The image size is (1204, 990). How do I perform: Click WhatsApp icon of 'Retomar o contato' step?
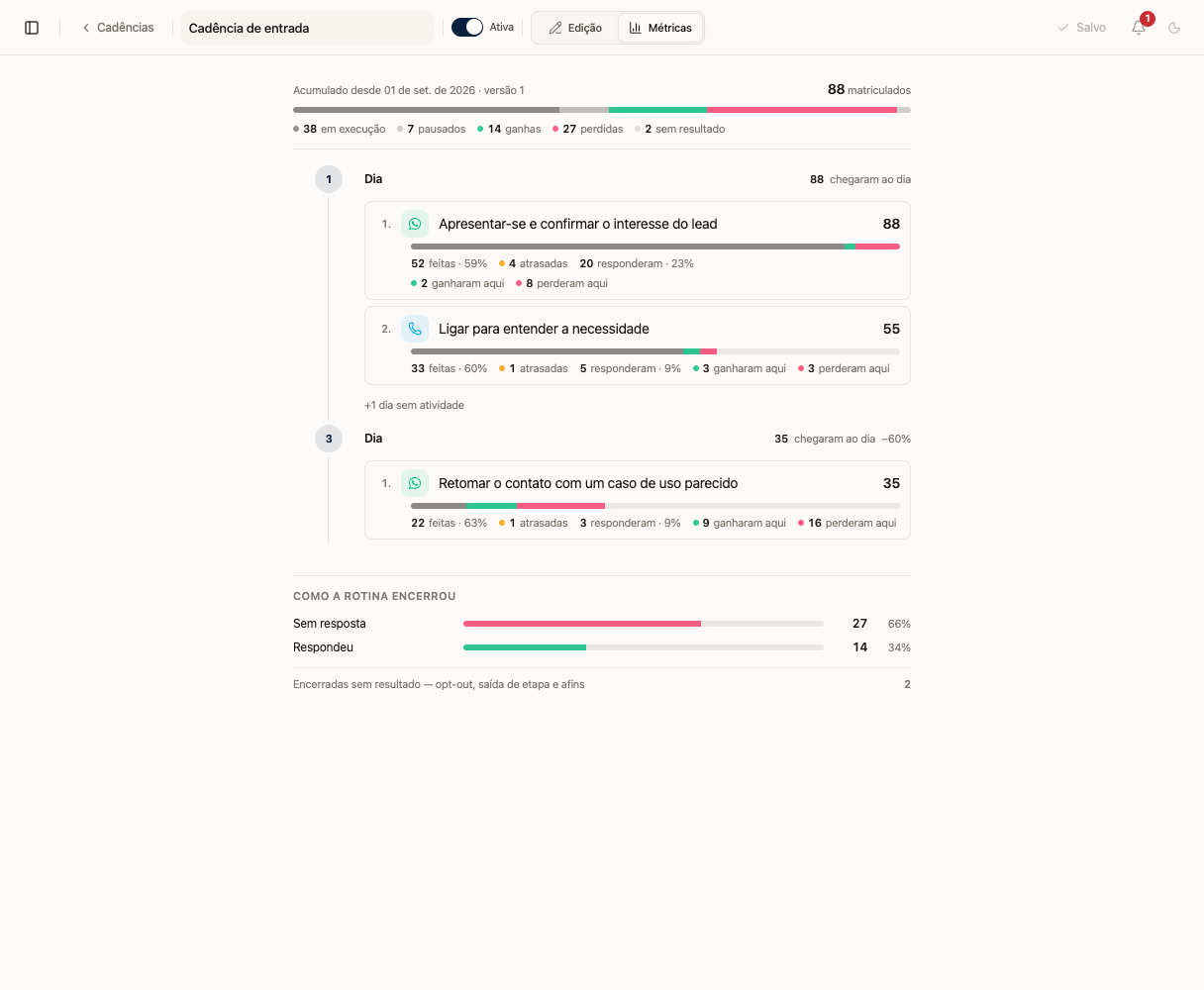pyautogui.click(x=415, y=483)
